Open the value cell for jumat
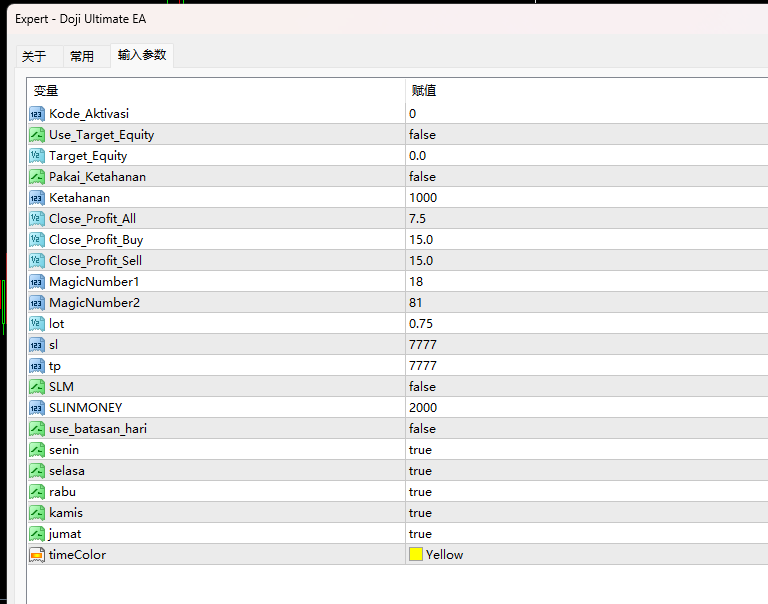This screenshot has width=768, height=604. 587,534
